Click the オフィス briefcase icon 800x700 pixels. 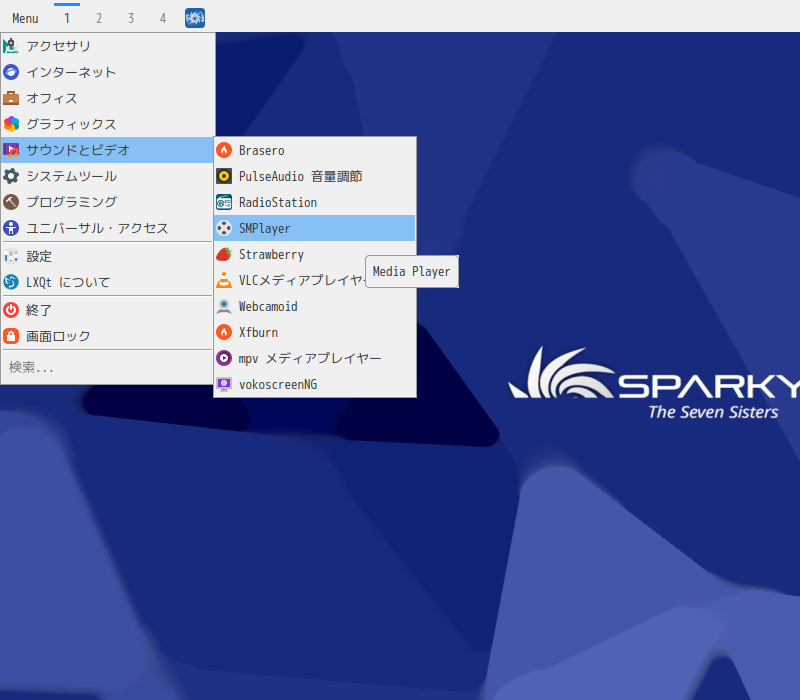(11, 98)
